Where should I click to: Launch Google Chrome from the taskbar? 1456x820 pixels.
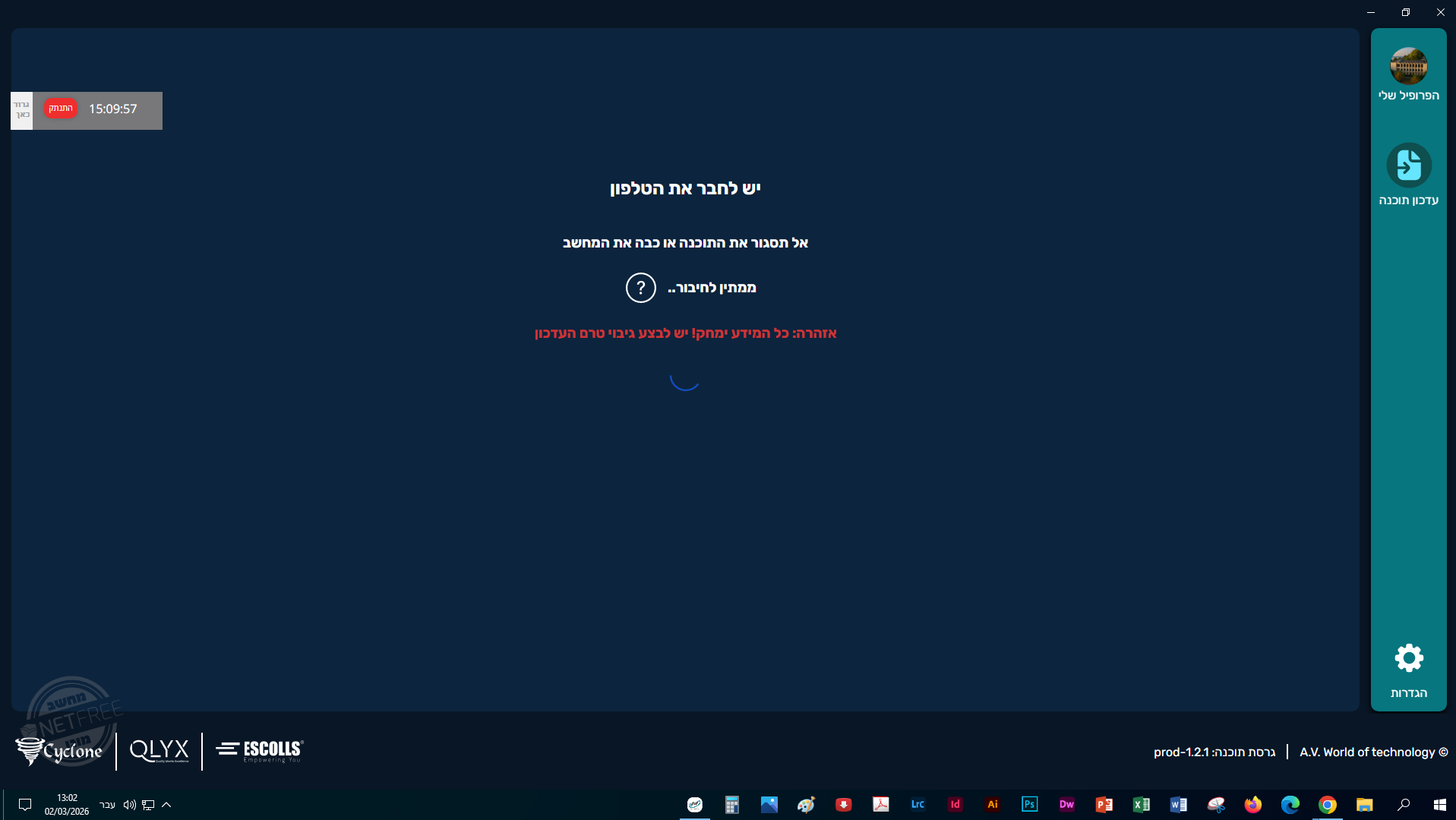(1328, 805)
